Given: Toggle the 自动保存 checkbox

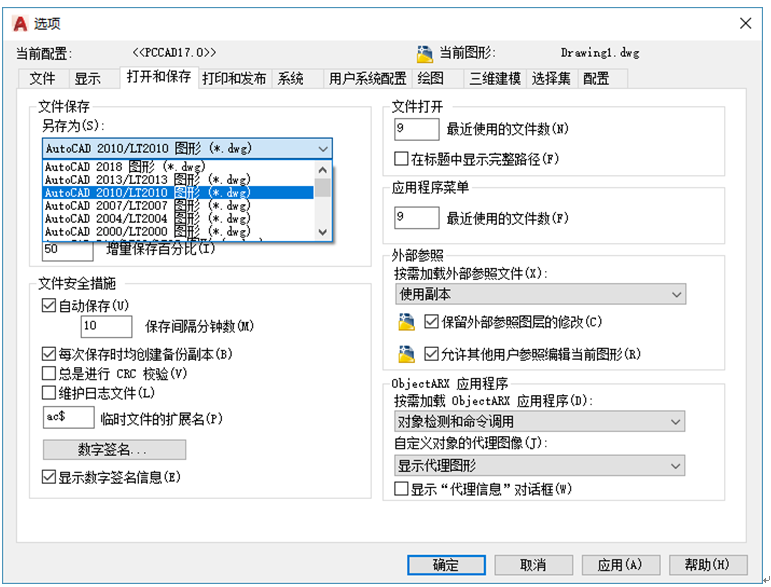Looking at the screenshot, I should click(49, 305).
